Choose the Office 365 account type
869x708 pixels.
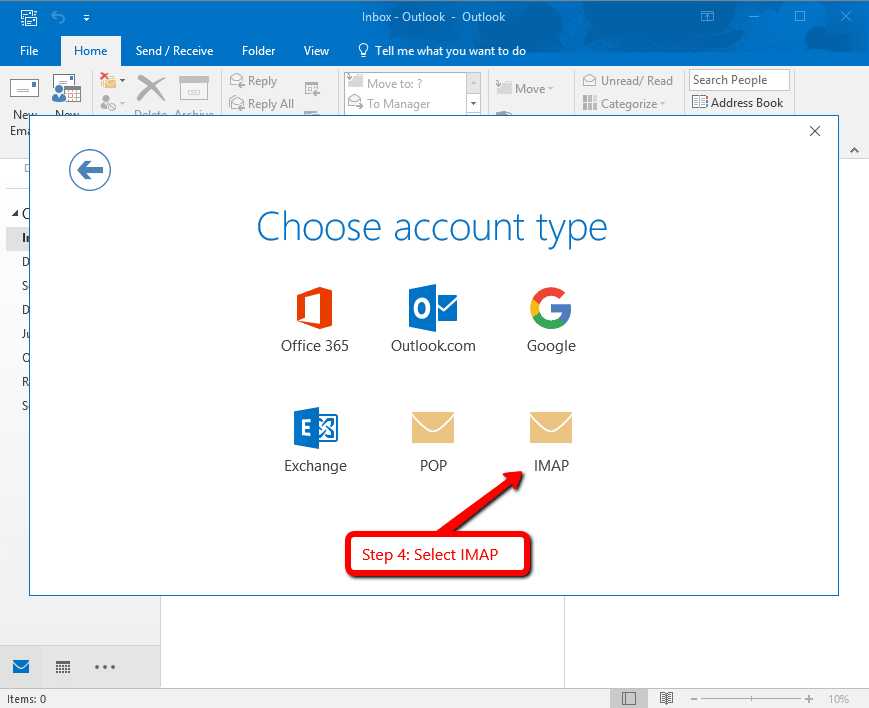[315, 320]
